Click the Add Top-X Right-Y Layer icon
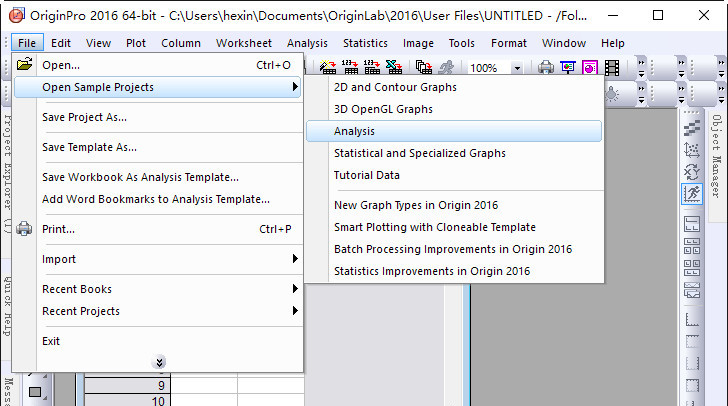Screen dimensions: 728x406 [x=692, y=385]
